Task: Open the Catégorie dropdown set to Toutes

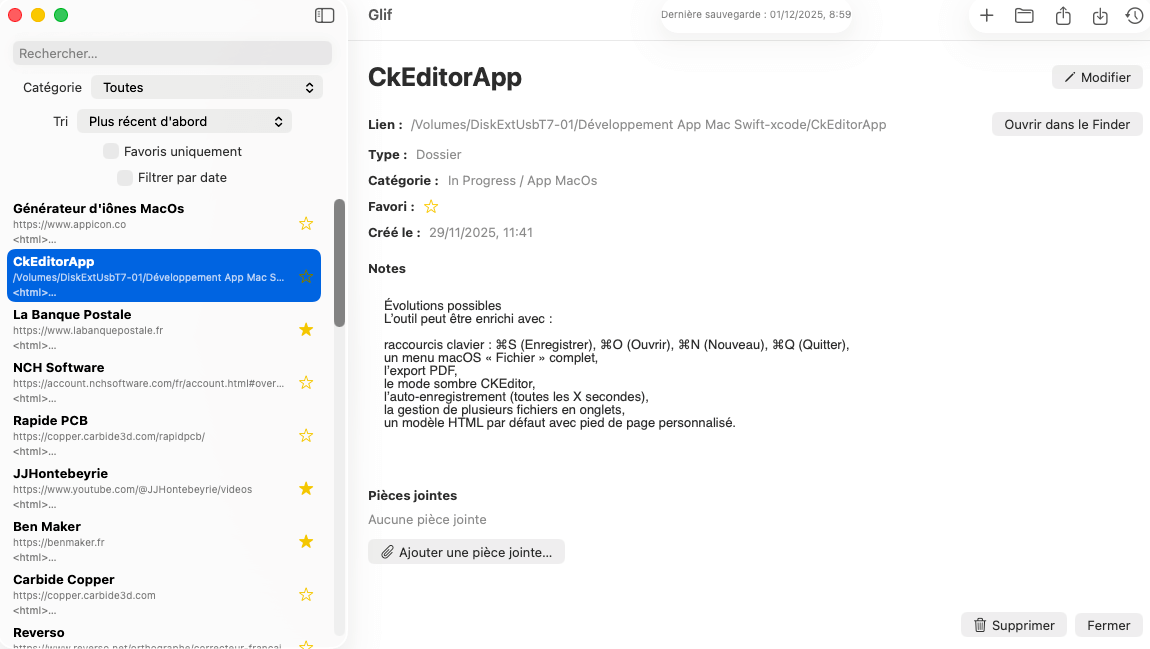Action: pos(207,88)
